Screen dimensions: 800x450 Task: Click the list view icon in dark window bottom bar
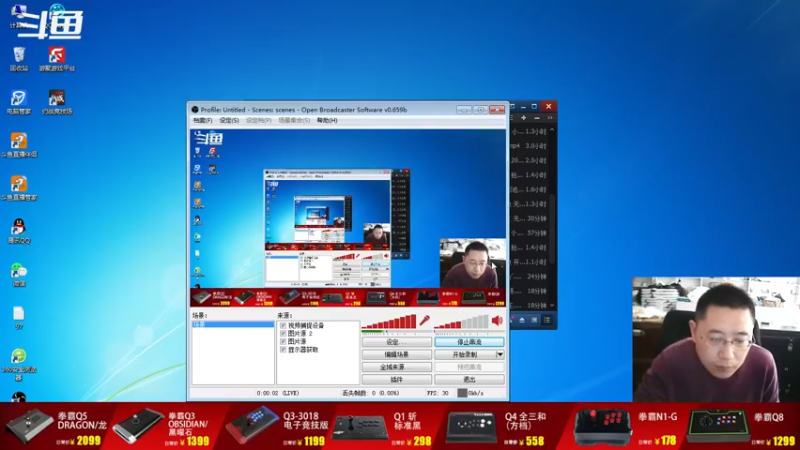point(547,320)
